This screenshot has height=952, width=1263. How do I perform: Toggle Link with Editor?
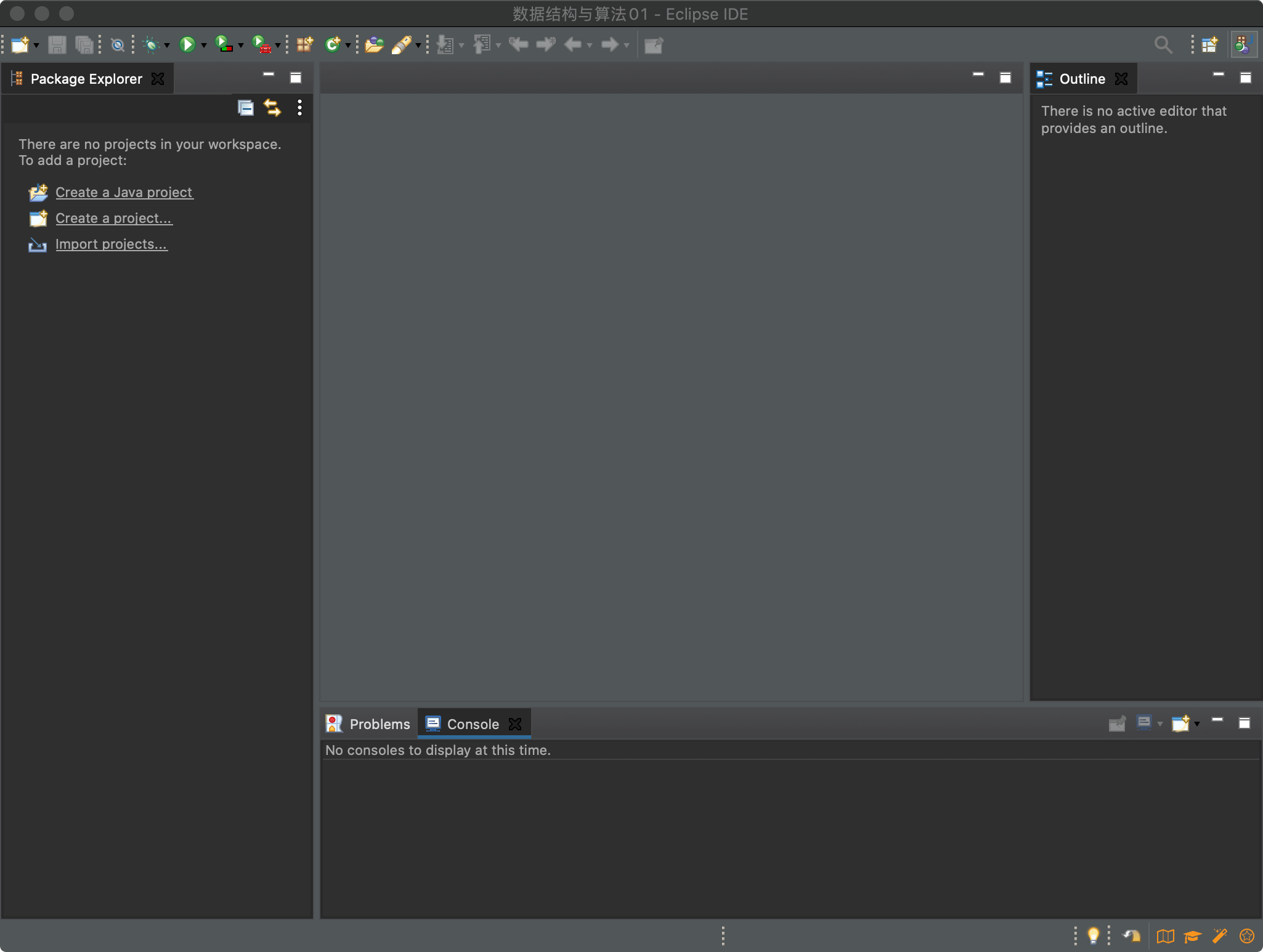coord(272,108)
